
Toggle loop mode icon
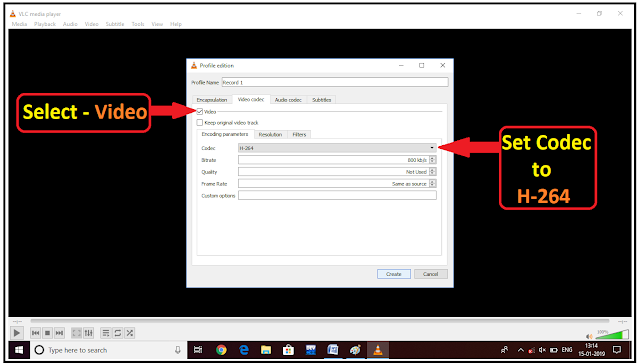coord(118,333)
